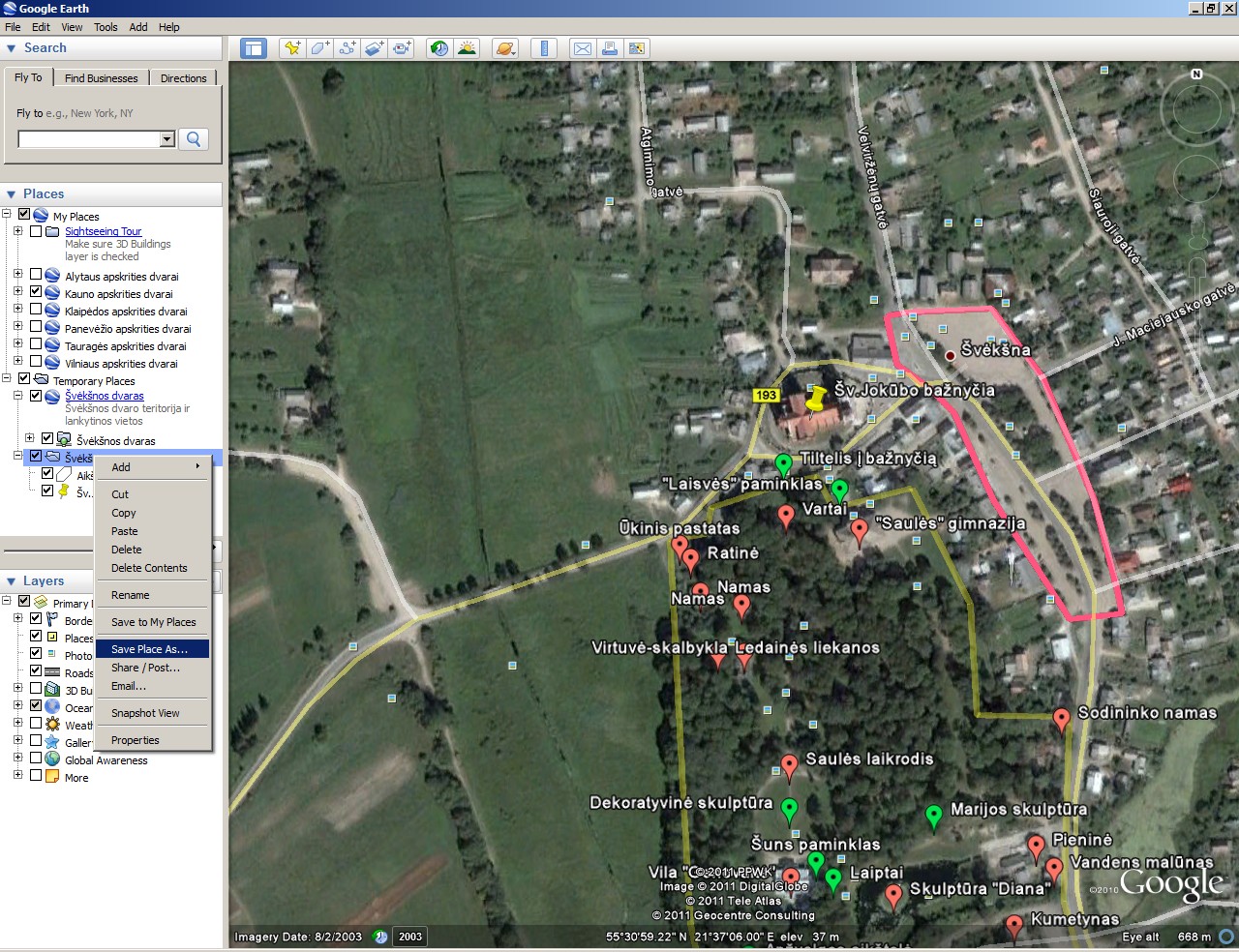Hide the sidebar using the toolbar button
The image size is (1239, 952).
point(254,48)
